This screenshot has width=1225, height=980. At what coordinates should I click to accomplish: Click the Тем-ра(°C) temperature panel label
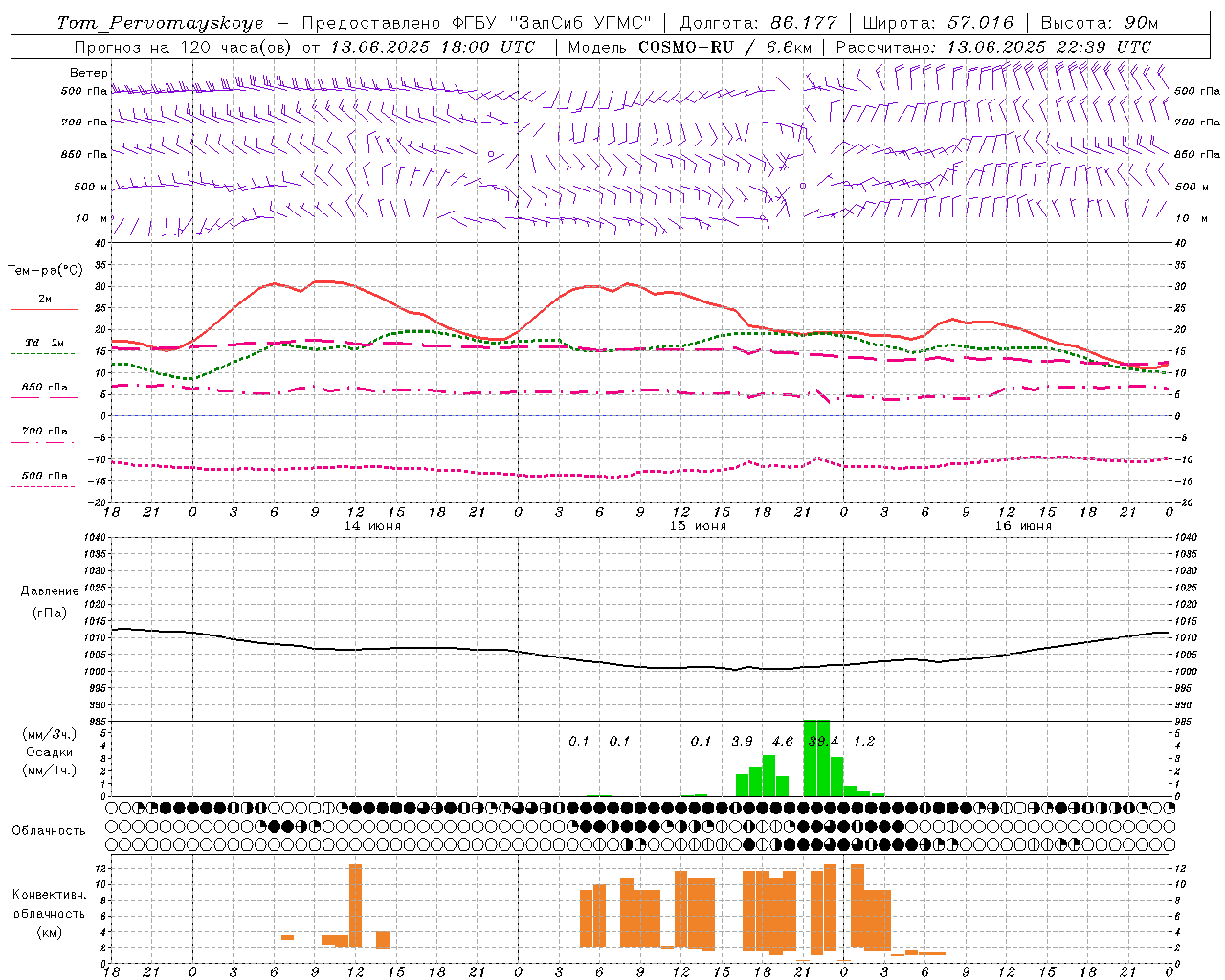45,271
